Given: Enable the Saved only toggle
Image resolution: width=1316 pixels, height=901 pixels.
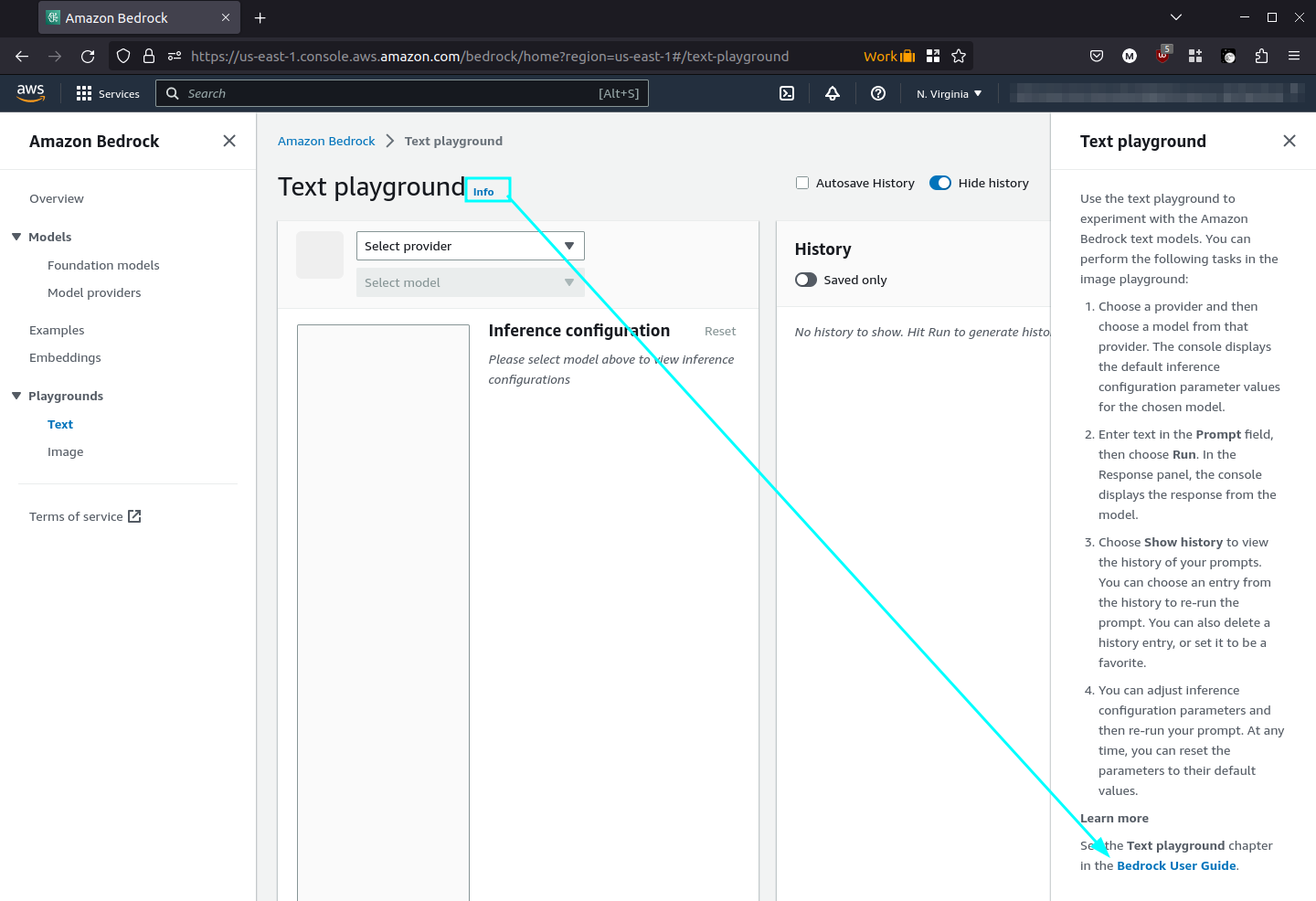Looking at the screenshot, I should pyautogui.click(x=806, y=280).
